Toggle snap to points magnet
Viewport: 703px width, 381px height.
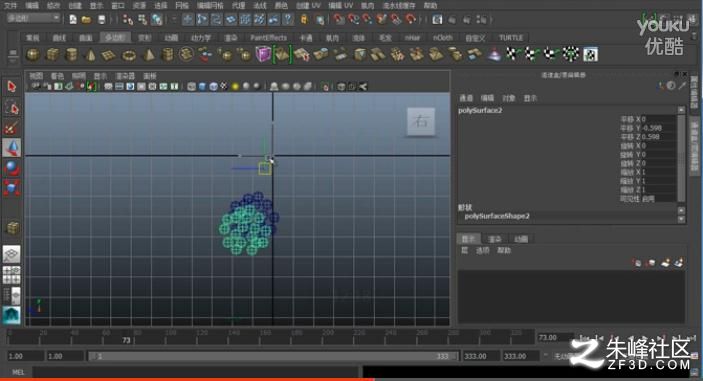click(368, 19)
